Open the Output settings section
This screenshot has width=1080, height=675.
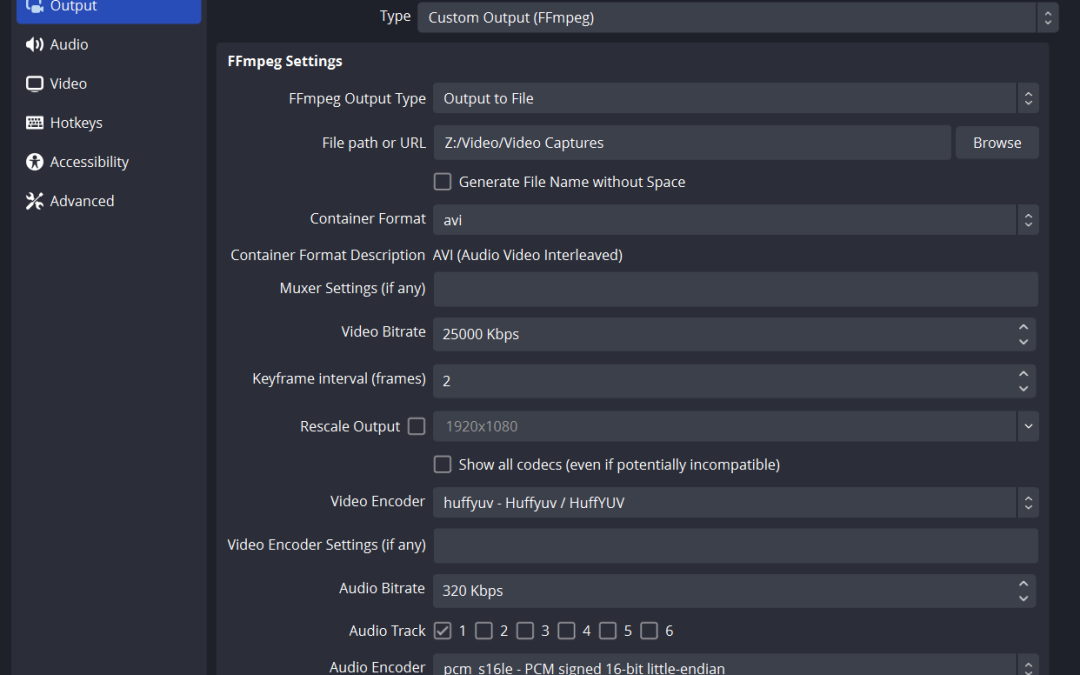(108, 8)
